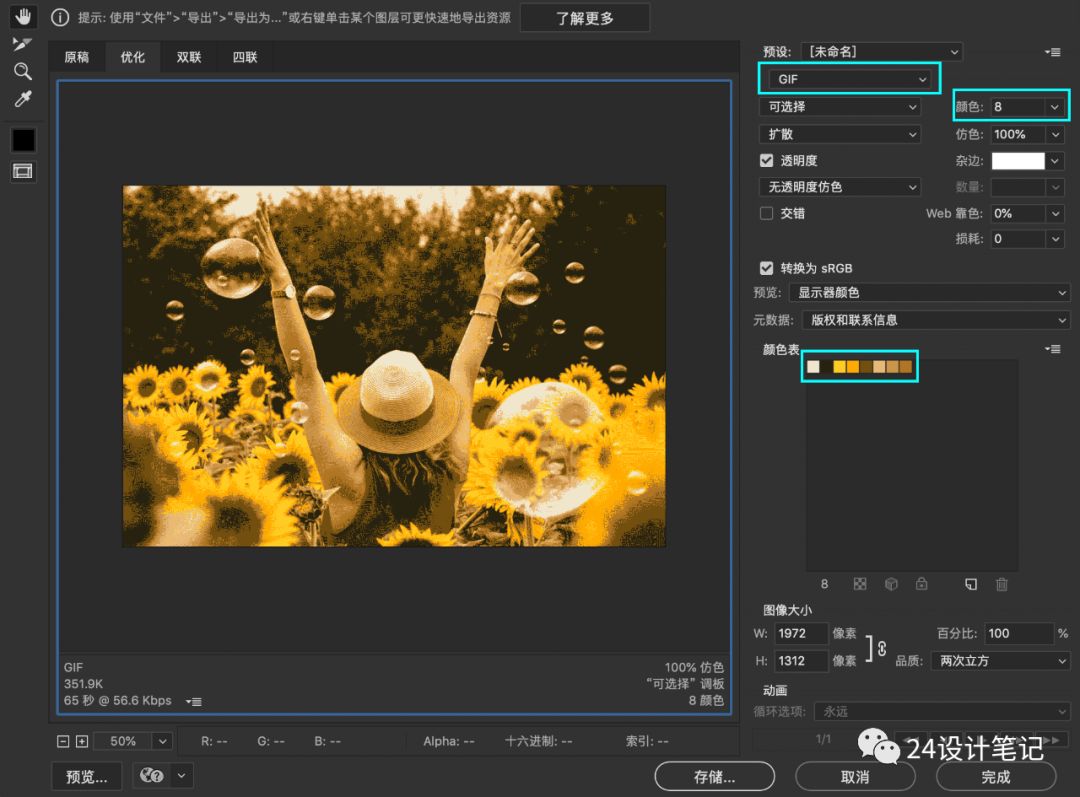Open the 元数据 dropdown

(x=936, y=320)
